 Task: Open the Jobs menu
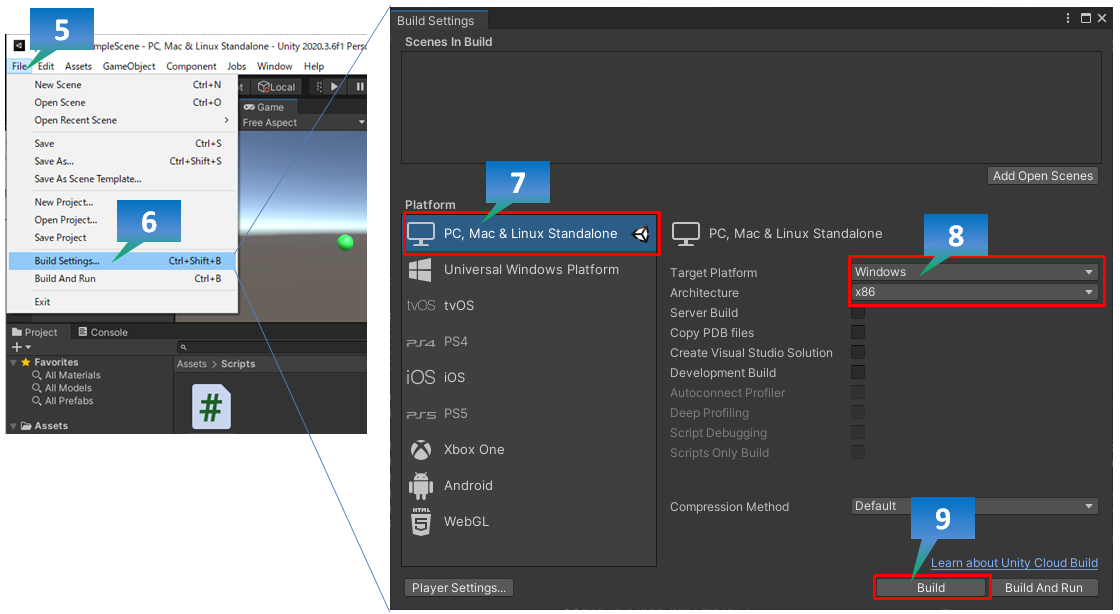tap(237, 66)
